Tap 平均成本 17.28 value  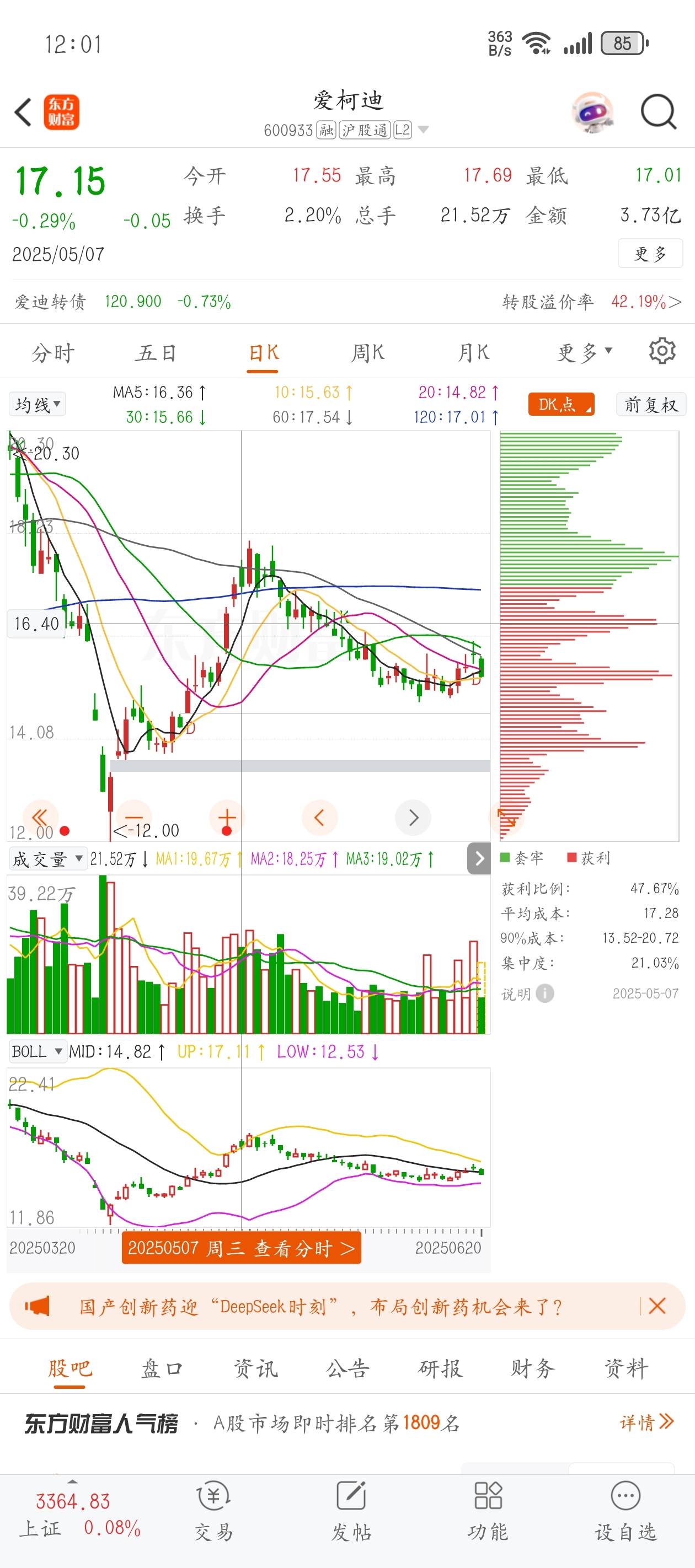[661, 913]
